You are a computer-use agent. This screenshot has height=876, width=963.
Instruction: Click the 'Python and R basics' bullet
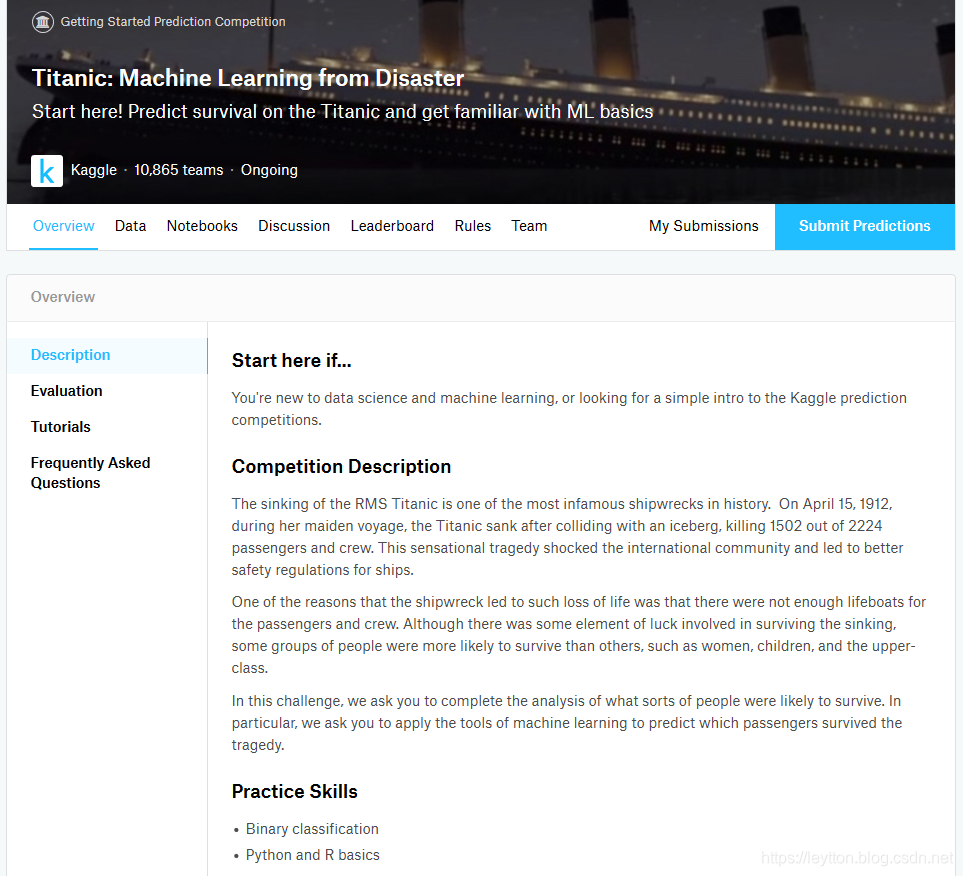(313, 855)
